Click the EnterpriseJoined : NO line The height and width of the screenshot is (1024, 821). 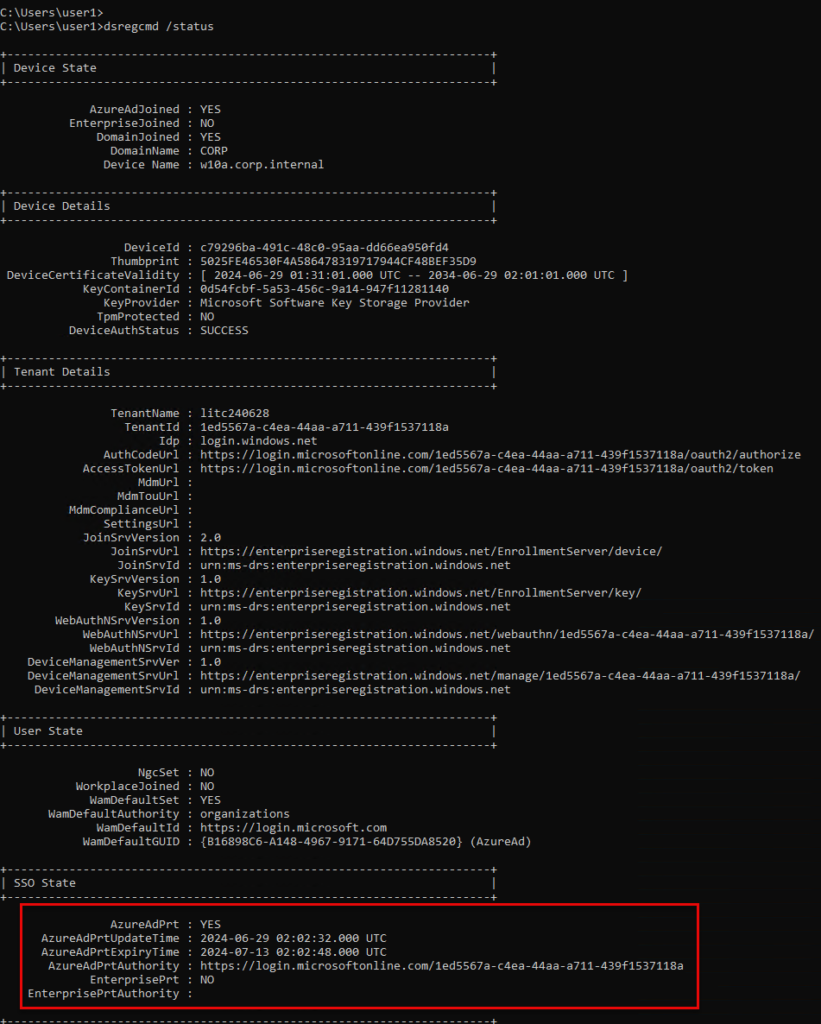click(x=142, y=123)
